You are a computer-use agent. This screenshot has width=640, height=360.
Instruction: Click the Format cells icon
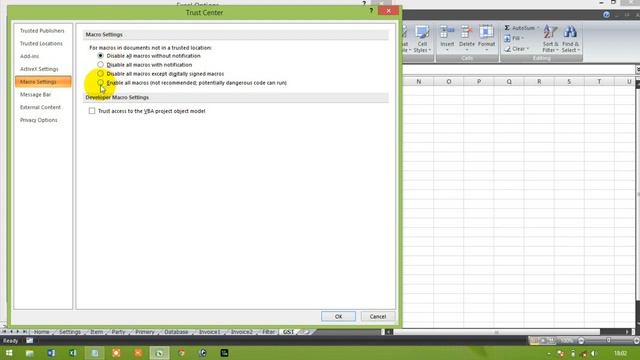(486, 32)
